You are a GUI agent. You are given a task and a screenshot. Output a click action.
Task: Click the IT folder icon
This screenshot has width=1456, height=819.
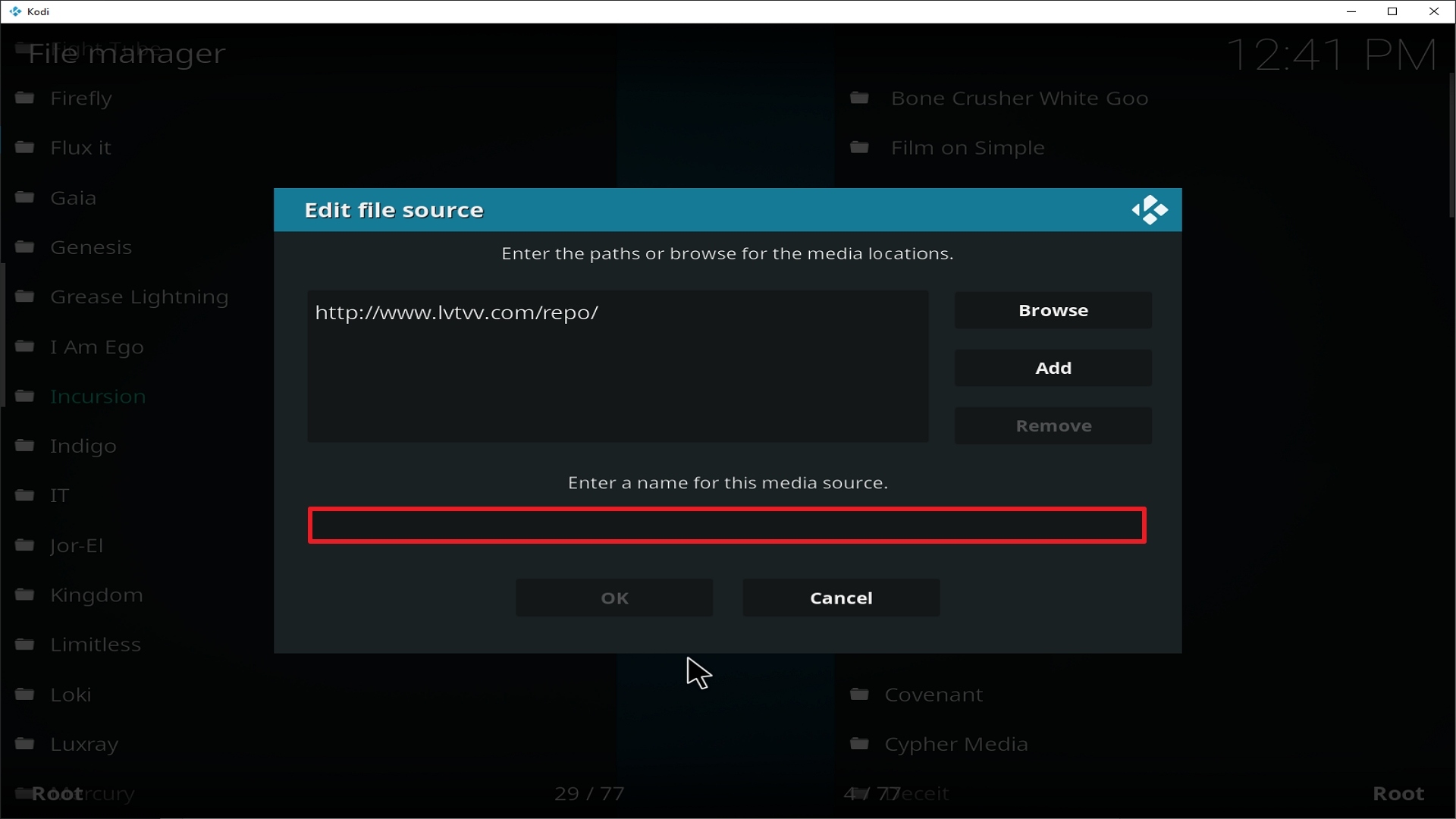[x=25, y=495]
